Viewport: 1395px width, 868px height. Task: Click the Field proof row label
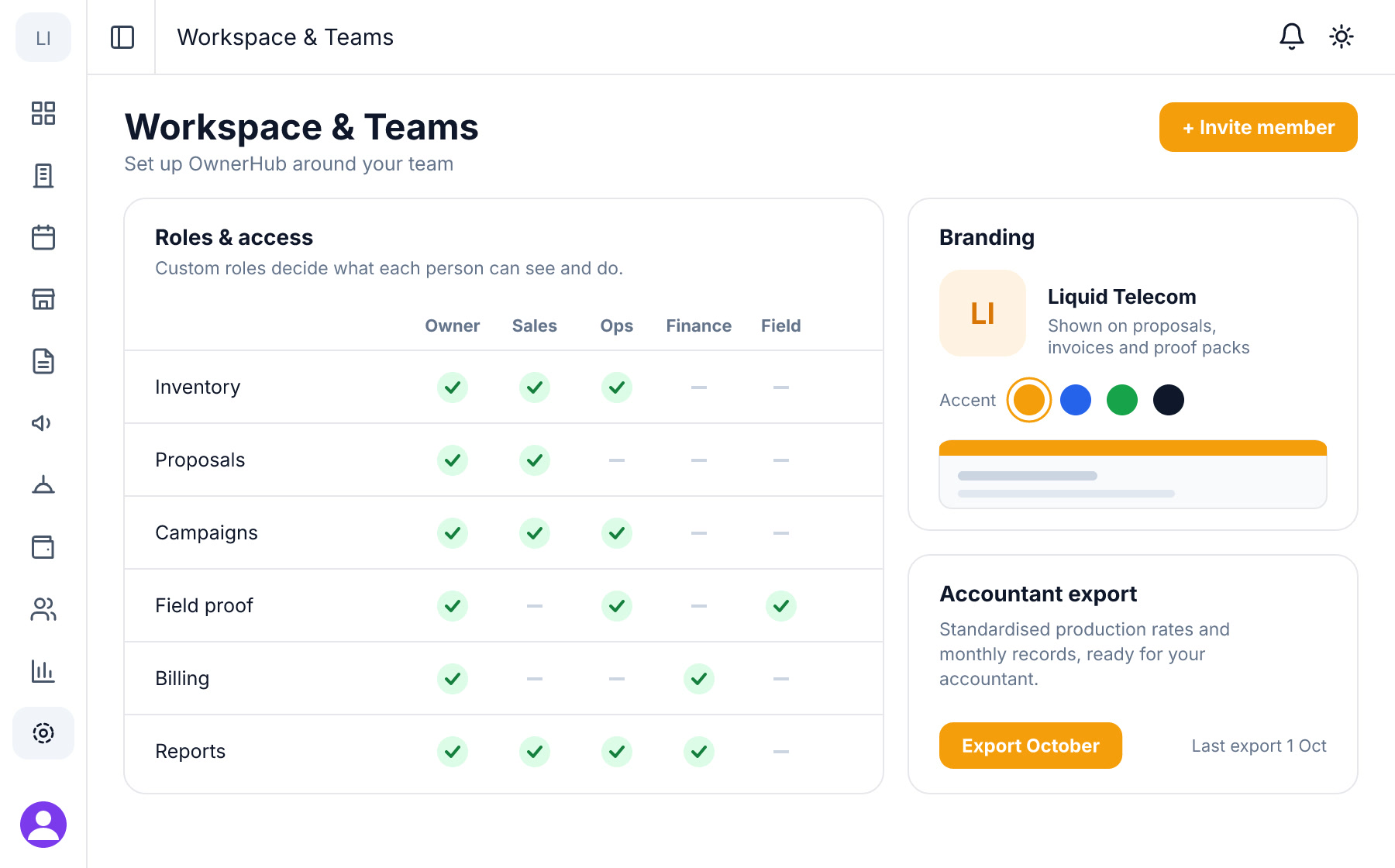point(204,605)
